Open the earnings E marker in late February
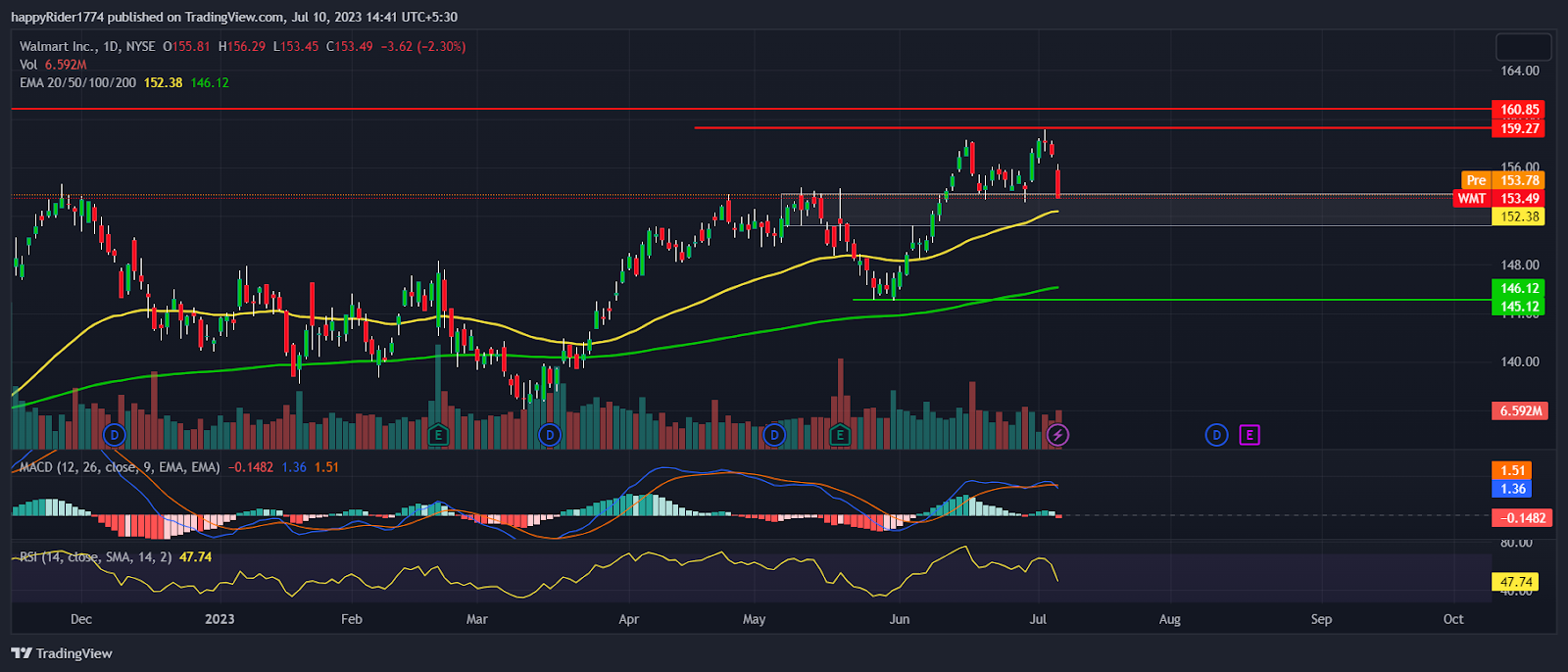1568x672 pixels. pos(438,434)
